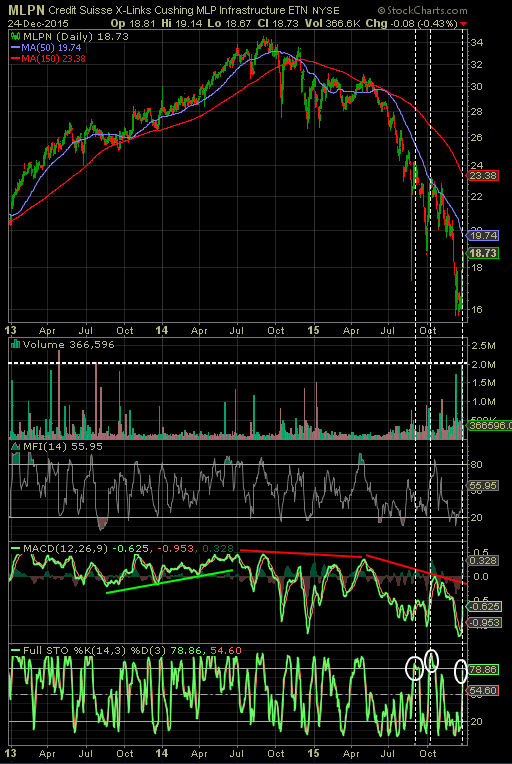The image size is (512, 764).
Task: Click the 26 price axis label
Action: point(477,137)
